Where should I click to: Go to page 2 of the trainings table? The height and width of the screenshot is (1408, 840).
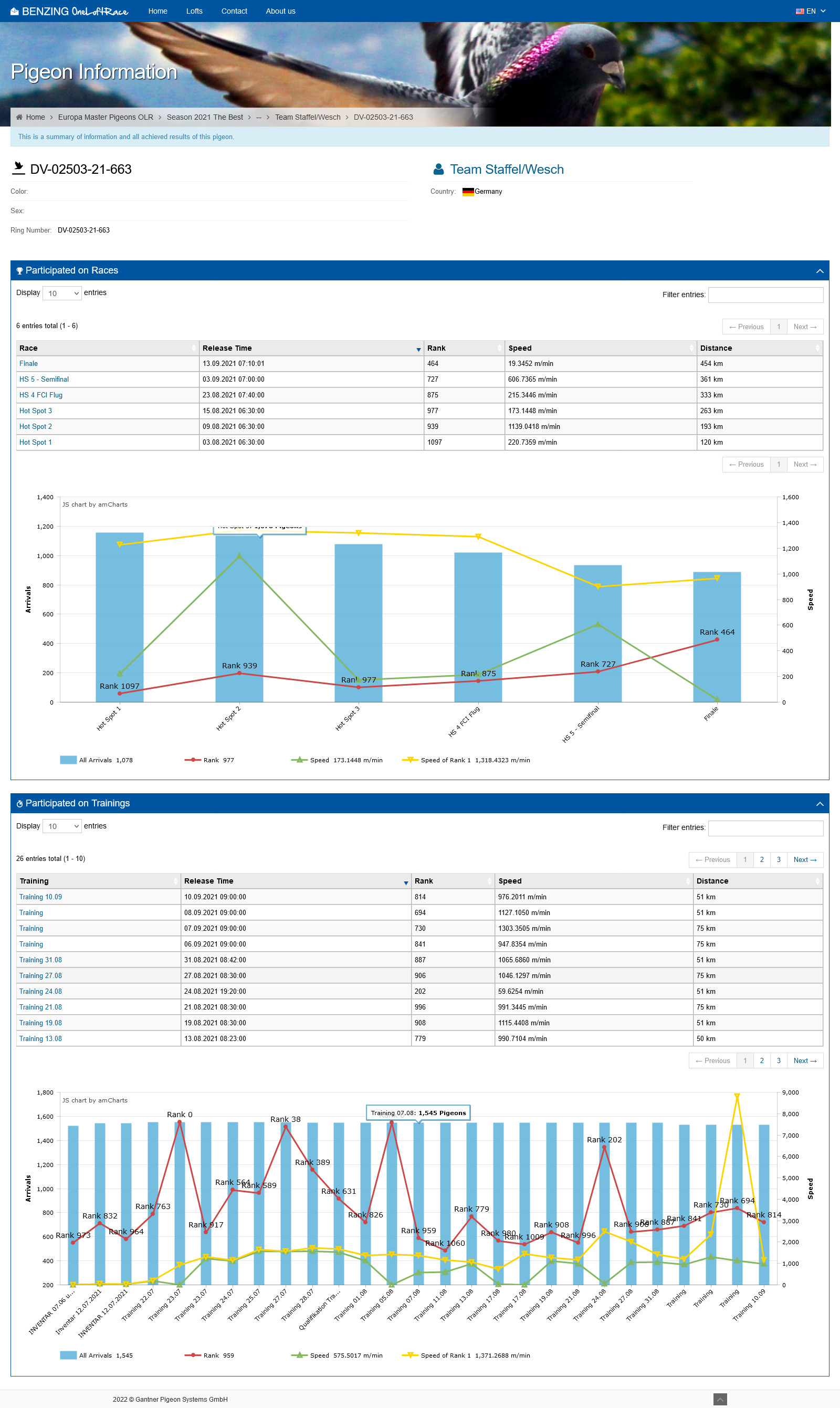[761, 859]
